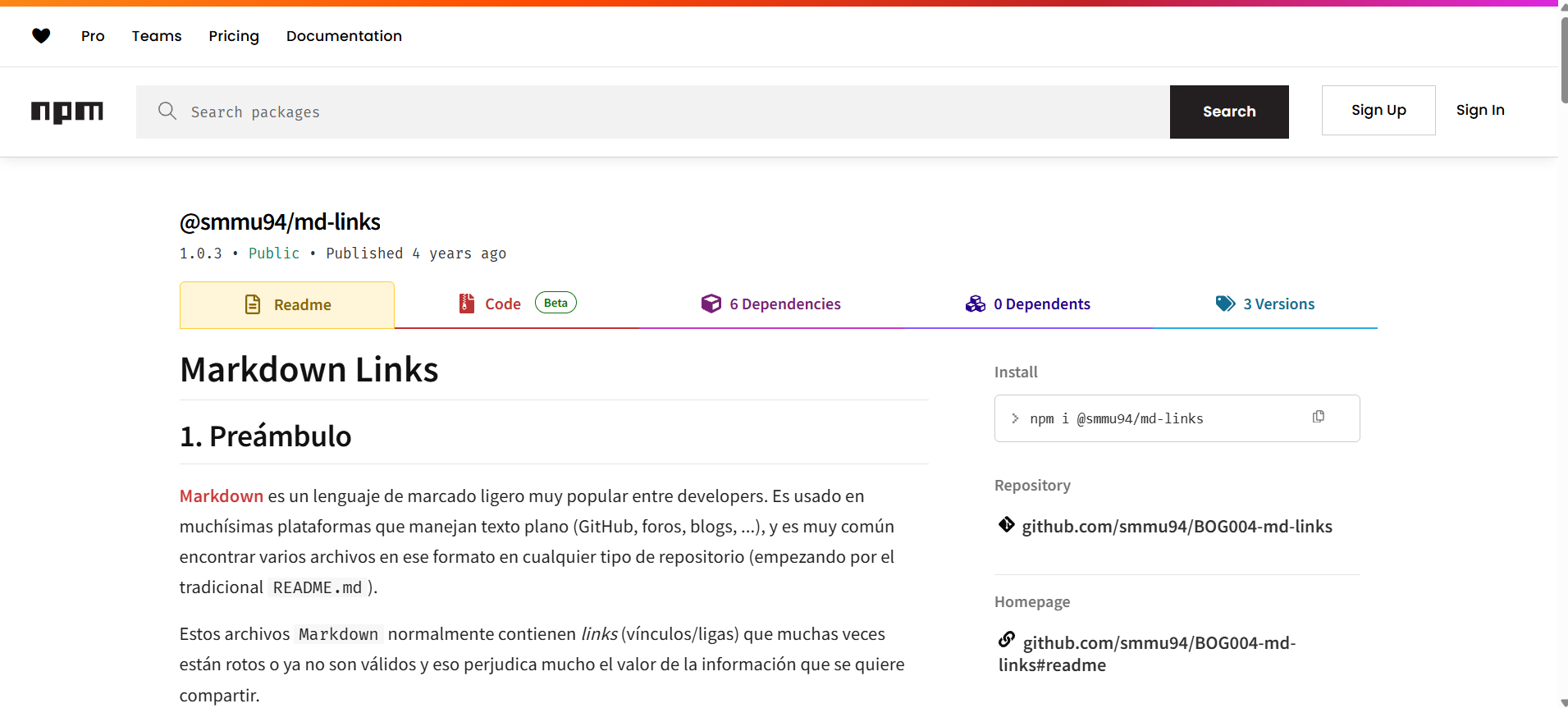The width and height of the screenshot is (1568, 708).
Task: Click the @smmu94/md-links package title
Action: coord(280,222)
